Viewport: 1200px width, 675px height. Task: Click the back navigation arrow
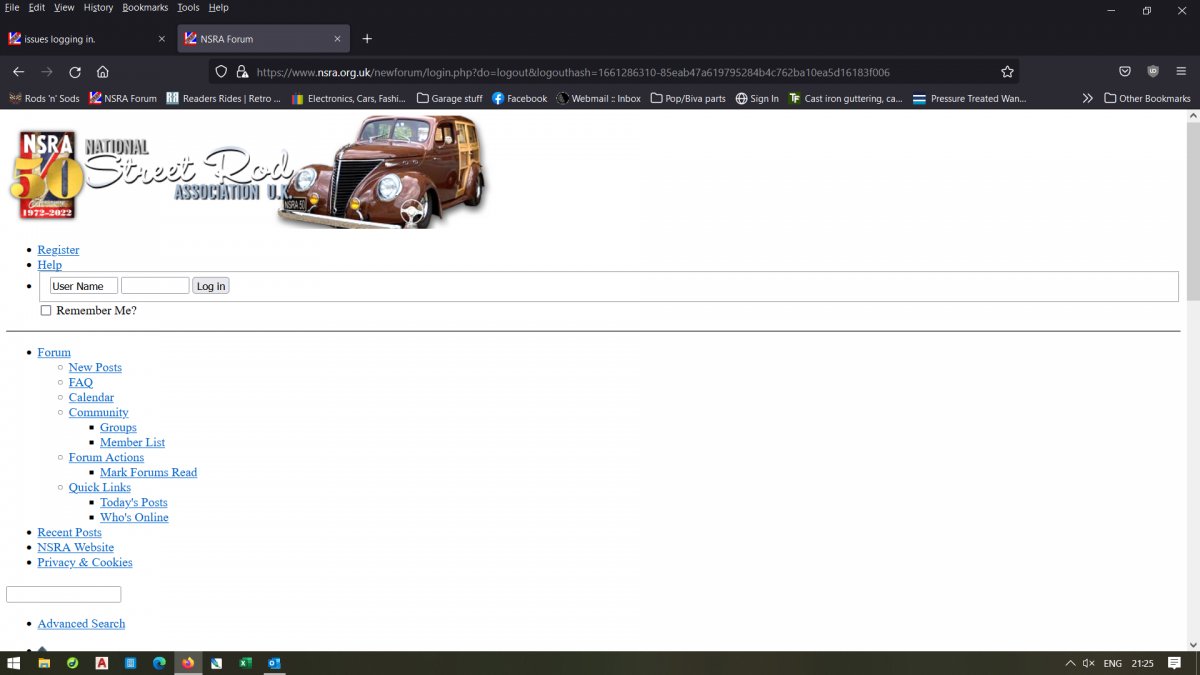pos(18,72)
